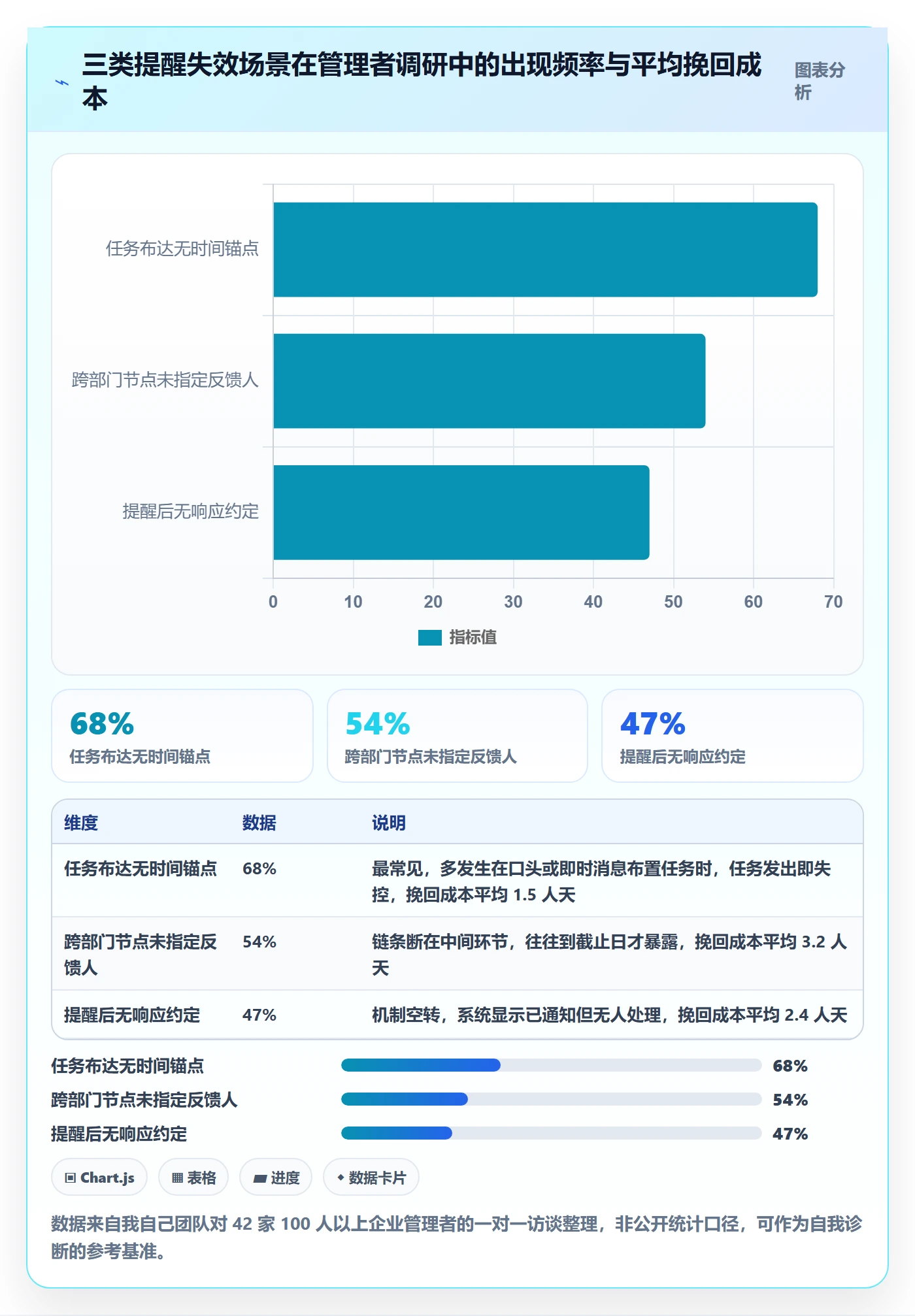Image resolution: width=915 pixels, height=1316 pixels.
Task: Click the 跨部门节点未指定反馈人 table row name
Action: [x=141, y=955]
